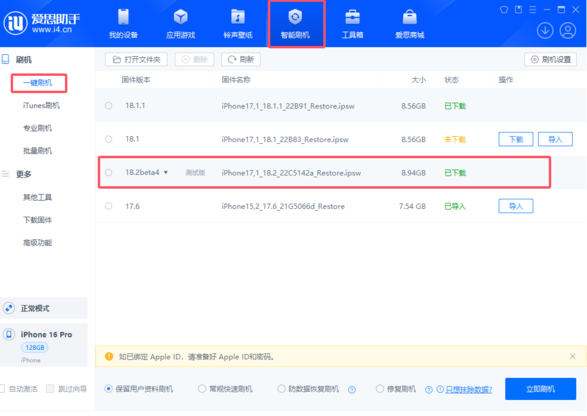Viewport: 587px width, 416px height.
Task: Click 导入 import button for firmware 18.1
Action: pos(555,139)
